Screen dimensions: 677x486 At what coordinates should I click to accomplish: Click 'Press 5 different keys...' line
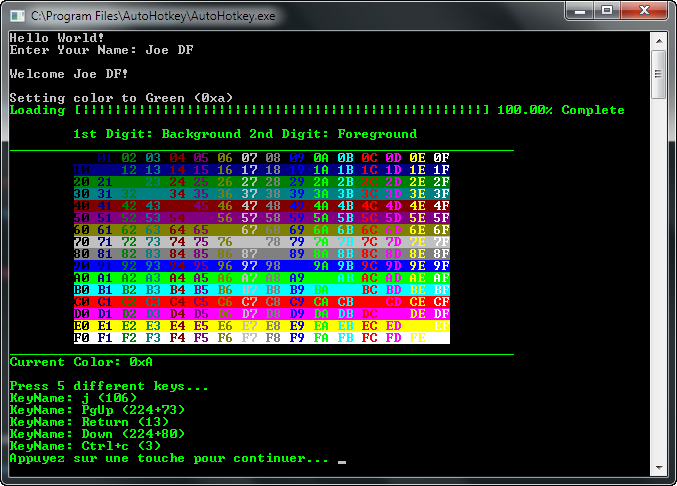109,386
